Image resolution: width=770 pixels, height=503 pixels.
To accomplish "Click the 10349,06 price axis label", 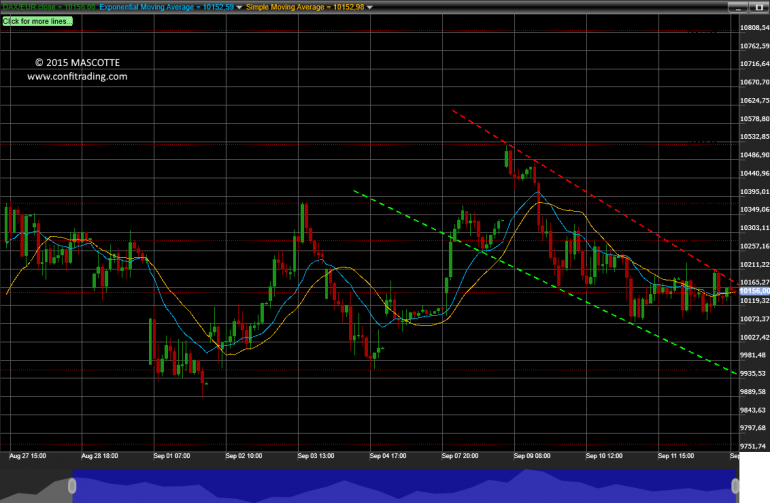I will click(755, 209).
